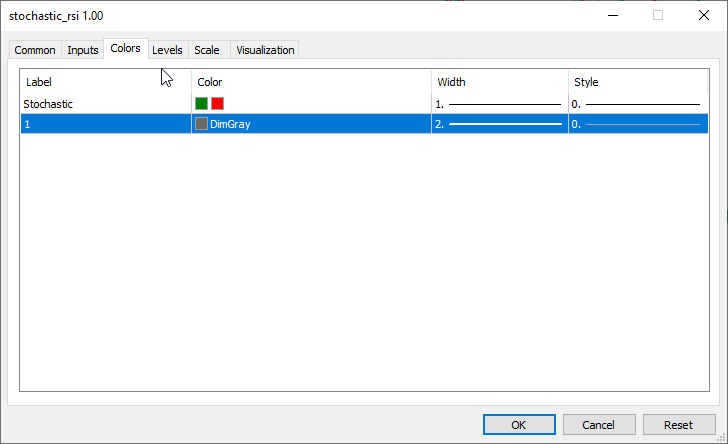This screenshot has height=444, width=728.
Task: Change line style of DimGray row
Action: pyautogui.click(x=638, y=124)
